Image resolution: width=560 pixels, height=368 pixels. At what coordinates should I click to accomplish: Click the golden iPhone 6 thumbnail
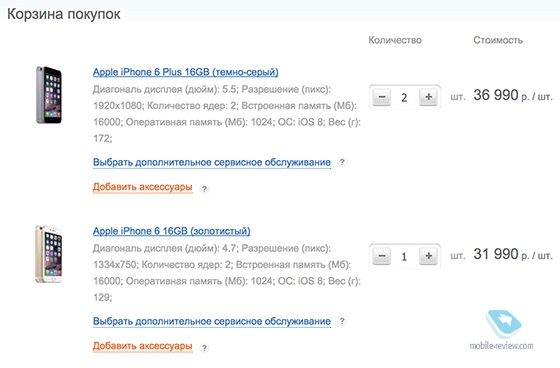point(49,254)
